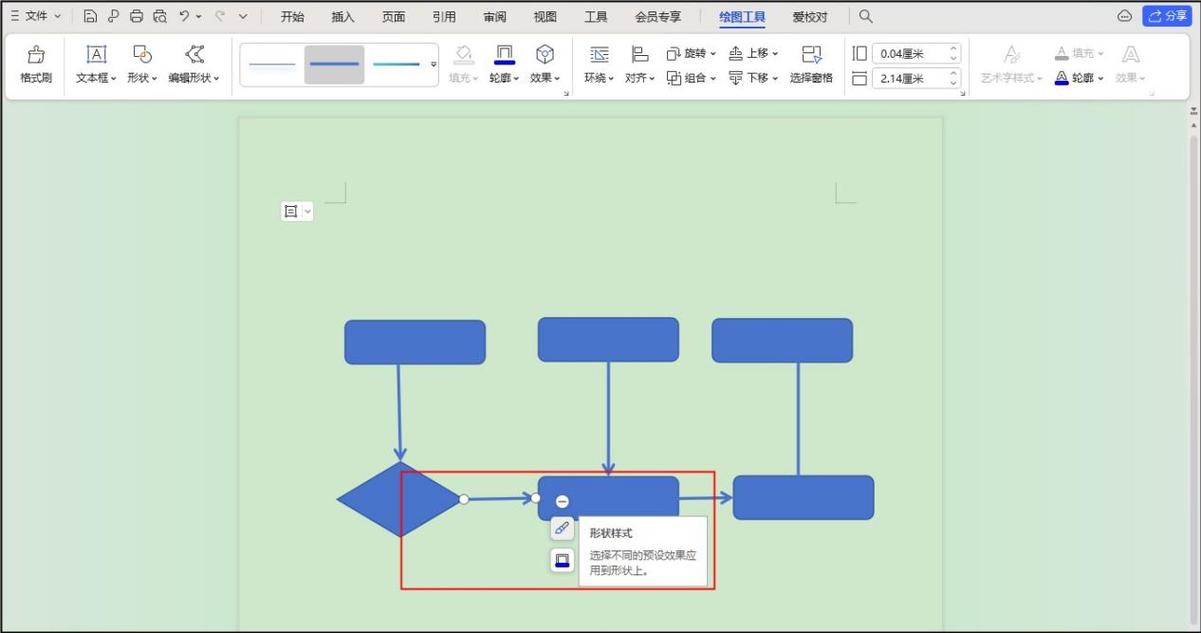Select the bottom-right rounded rectangle shape

(x=803, y=497)
